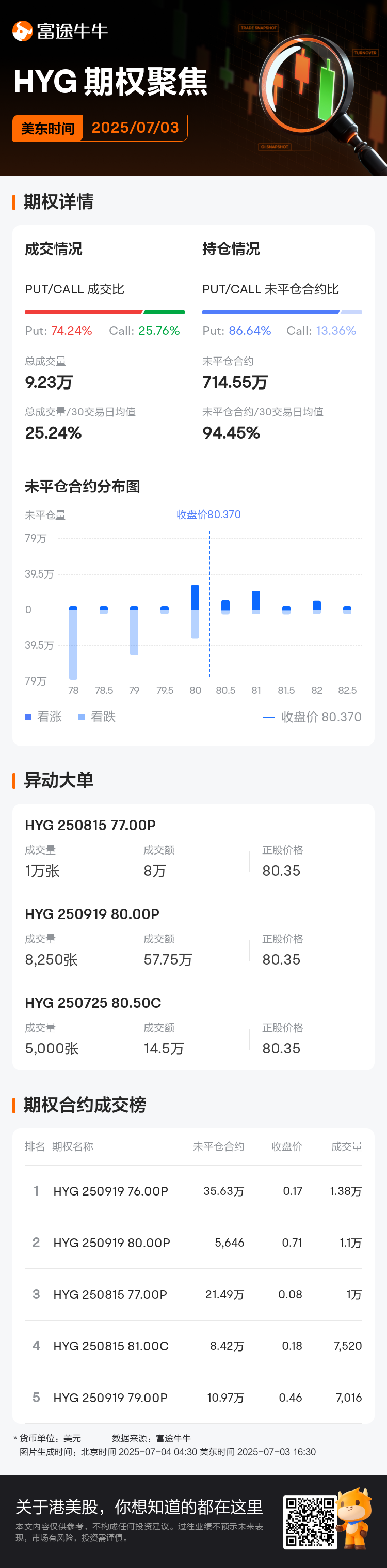Click the PUT/CALL volume ratio bar
387x1568 pixels.
105,312
